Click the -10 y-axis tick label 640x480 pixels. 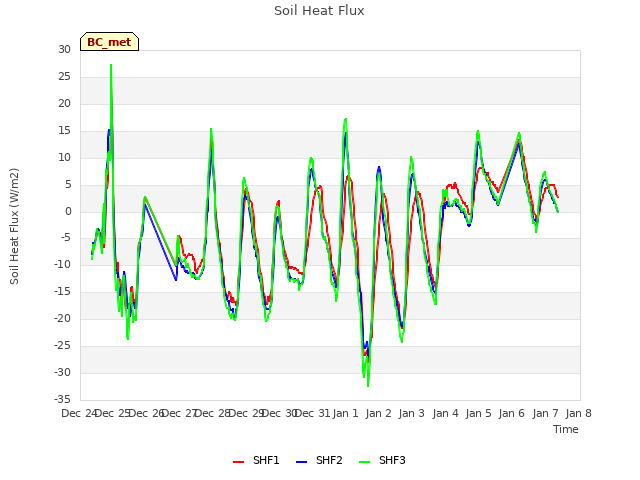62,264
